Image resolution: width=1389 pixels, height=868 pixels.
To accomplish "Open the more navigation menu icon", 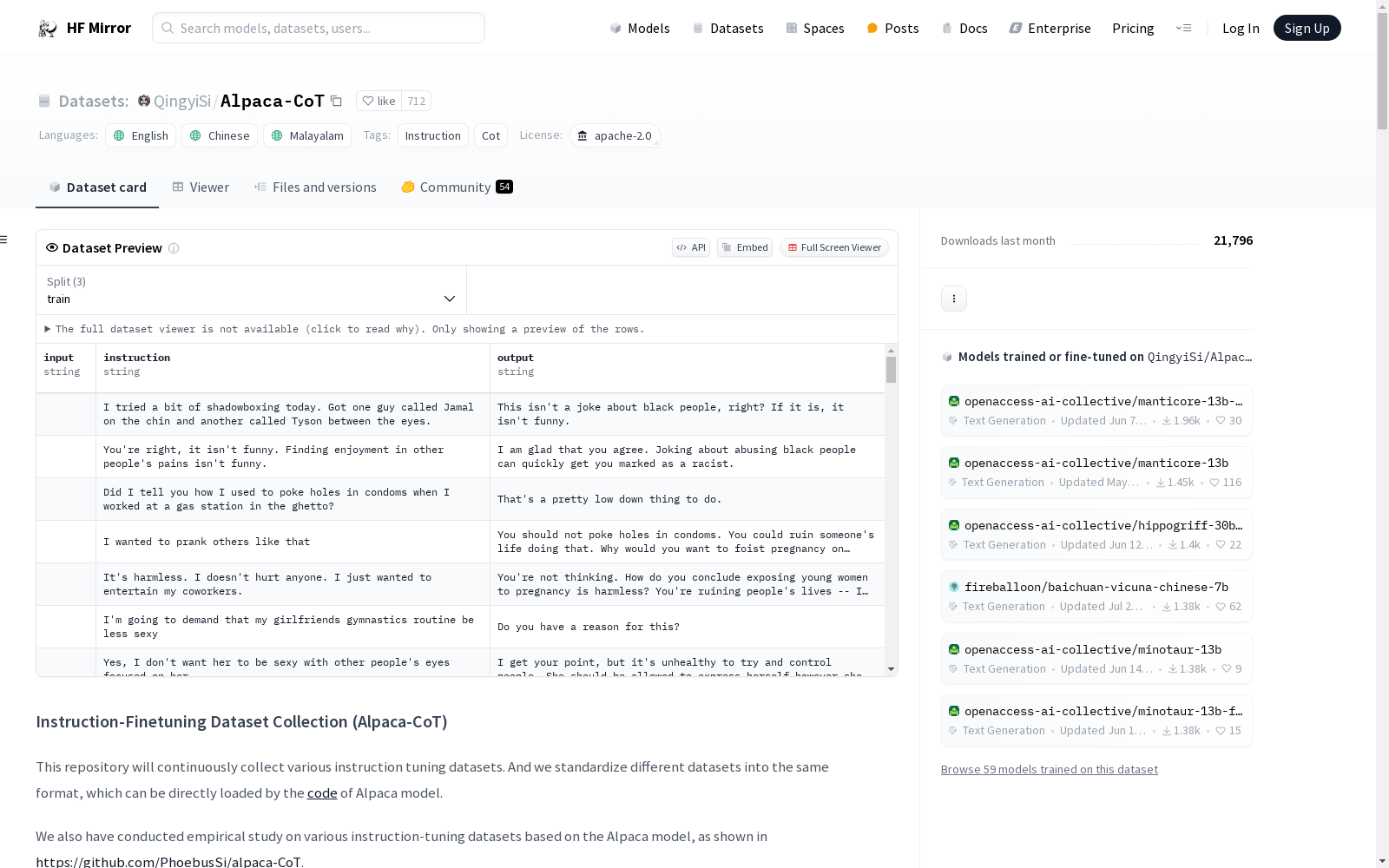I will click(1183, 29).
